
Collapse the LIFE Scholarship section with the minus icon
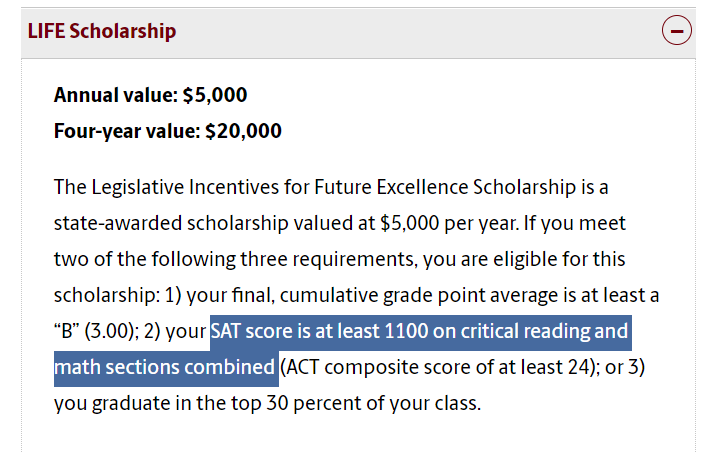676,31
